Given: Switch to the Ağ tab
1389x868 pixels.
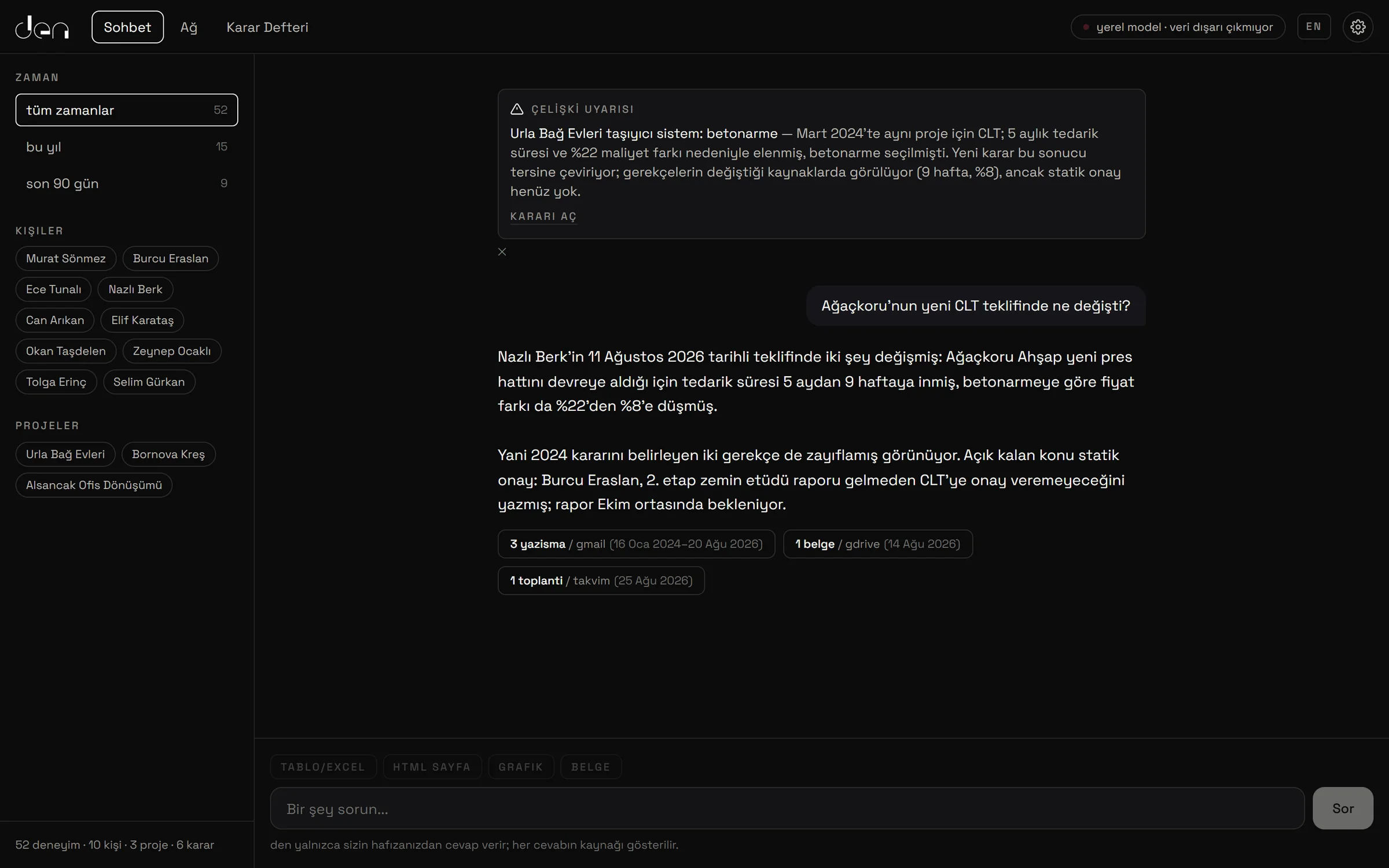Looking at the screenshot, I should tap(189, 27).
